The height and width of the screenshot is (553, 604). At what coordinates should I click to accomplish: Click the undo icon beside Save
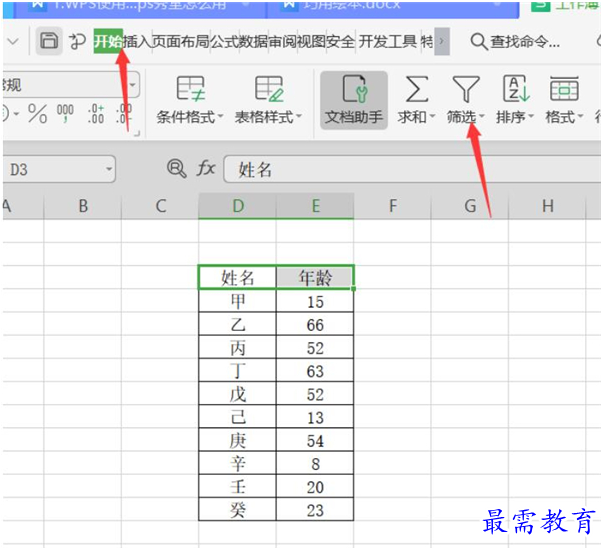coord(77,41)
